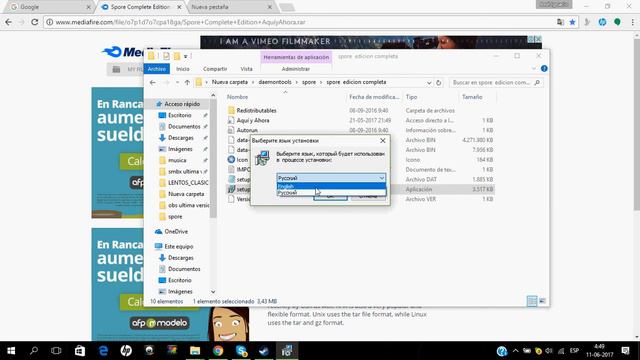Click the Nueva carpeta breadcrumb segment

[230, 82]
